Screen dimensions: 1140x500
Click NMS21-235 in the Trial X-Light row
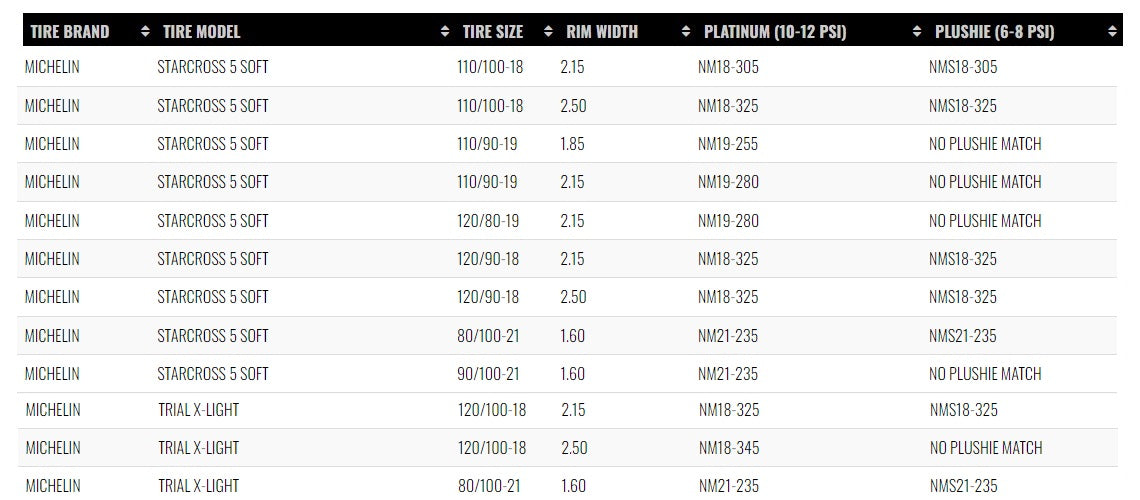(x=964, y=486)
